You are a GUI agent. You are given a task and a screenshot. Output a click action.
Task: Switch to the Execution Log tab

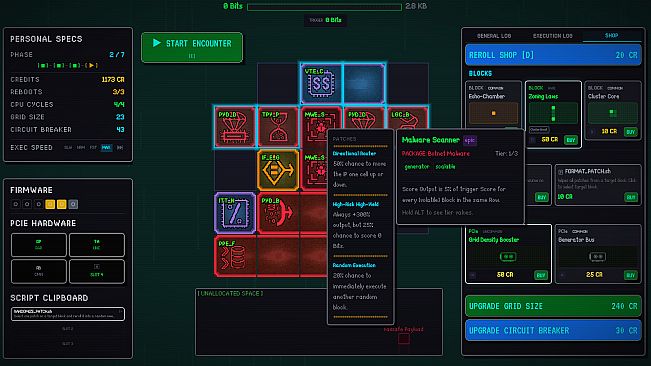[553, 36]
